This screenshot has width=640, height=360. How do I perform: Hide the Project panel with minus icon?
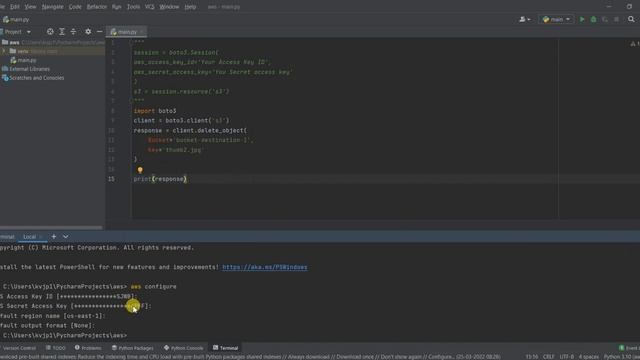(x=100, y=31)
